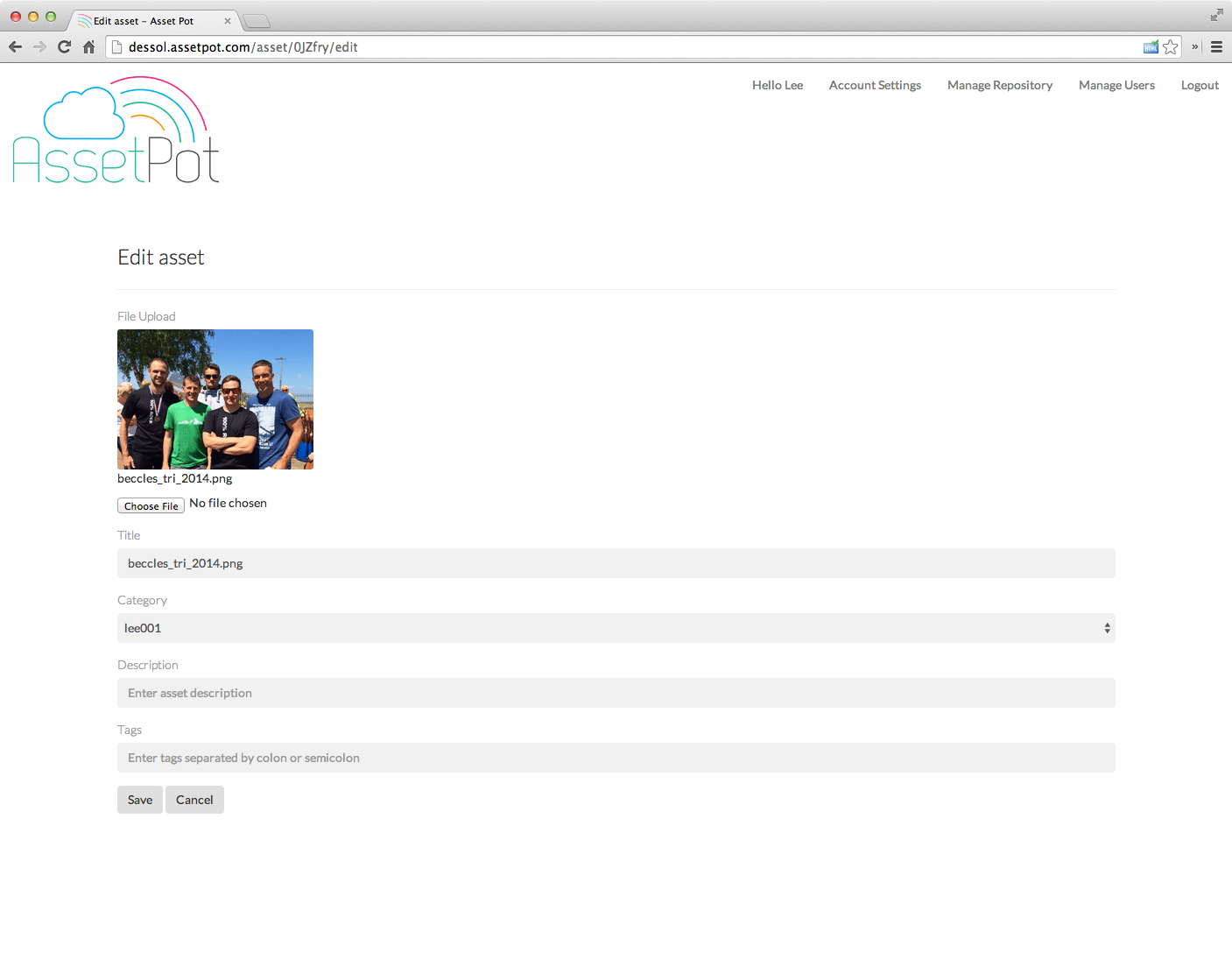Click the Tags label
Screen dimensions: 1232x974
point(130,730)
